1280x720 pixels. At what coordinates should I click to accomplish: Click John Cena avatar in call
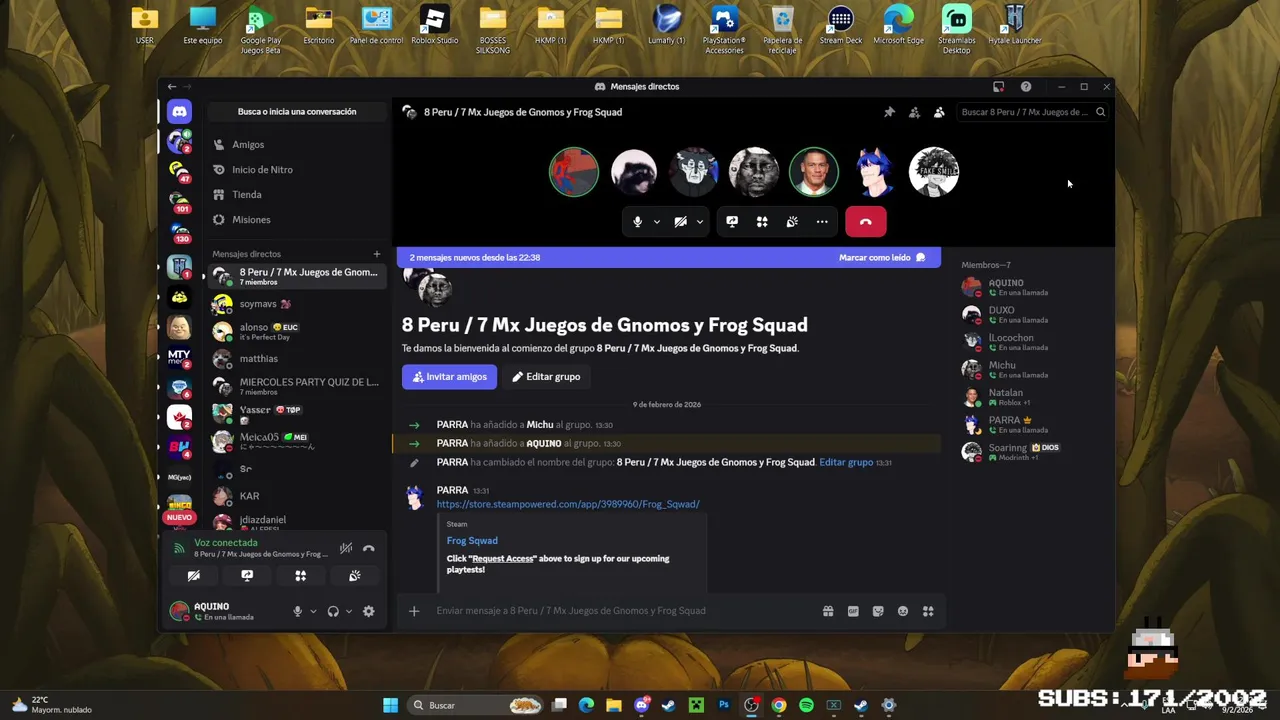[814, 172]
